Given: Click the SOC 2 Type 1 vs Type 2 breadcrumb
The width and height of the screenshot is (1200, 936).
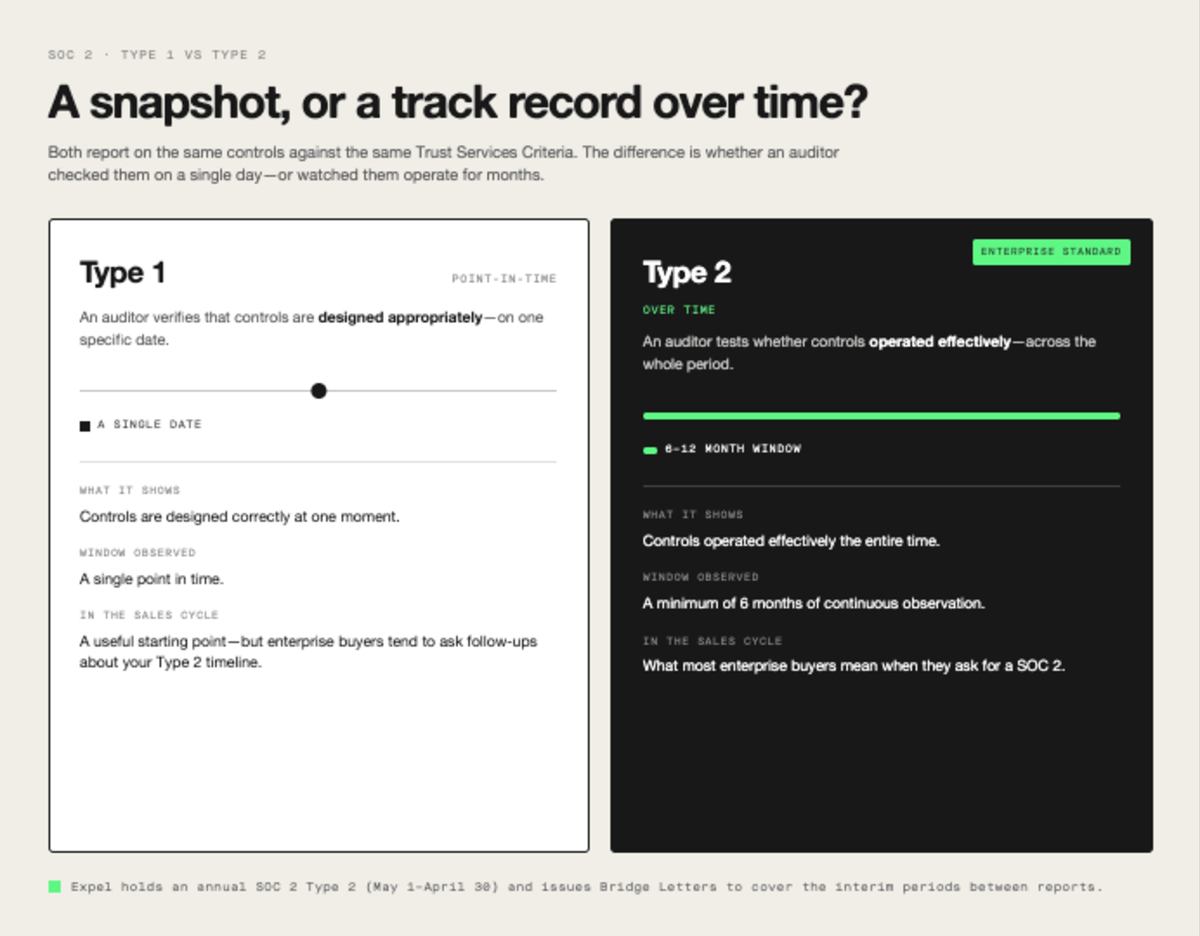Looking at the screenshot, I should pos(157,55).
